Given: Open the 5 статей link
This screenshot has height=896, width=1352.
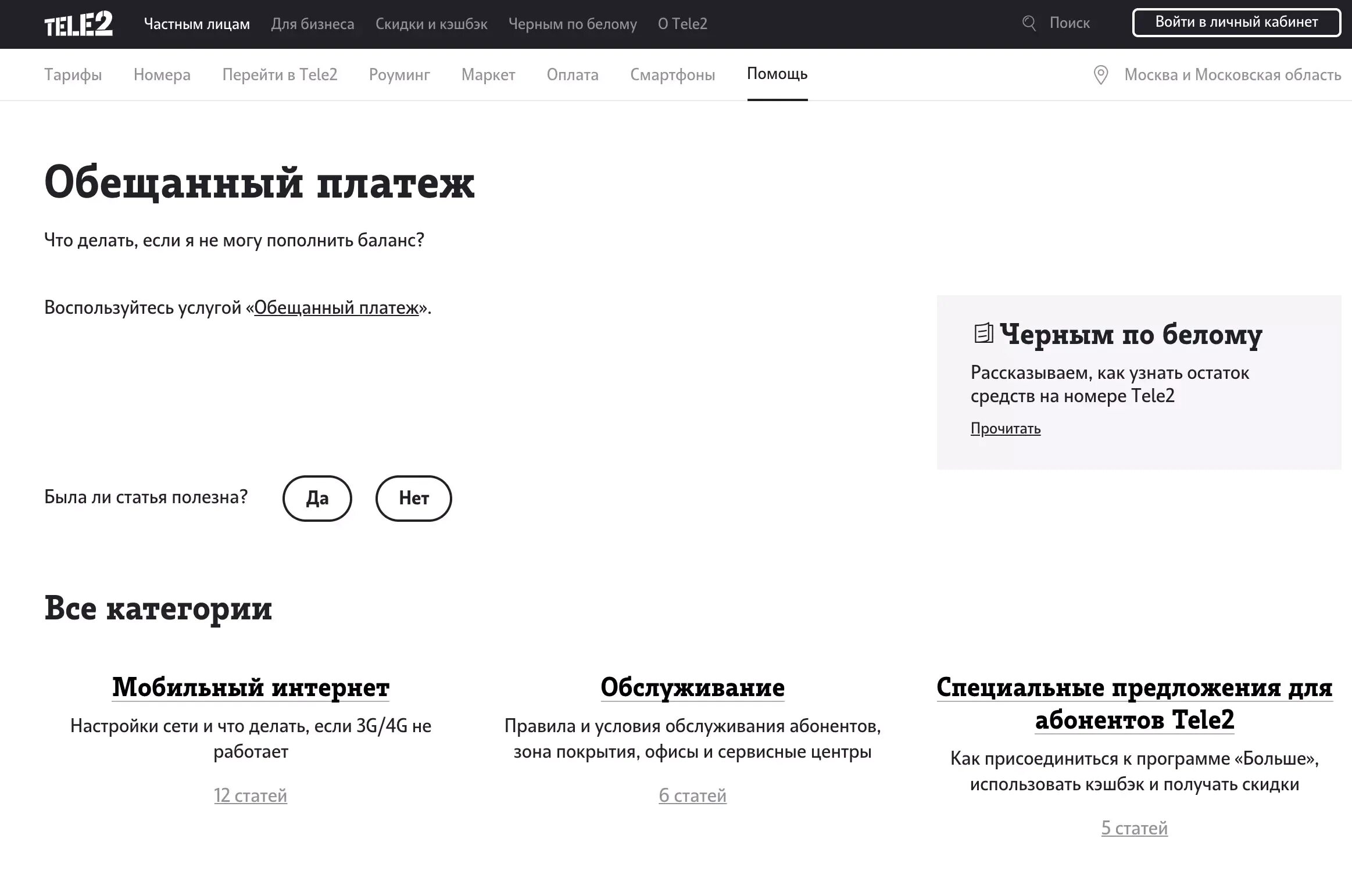Looking at the screenshot, I should [1134, 827].
